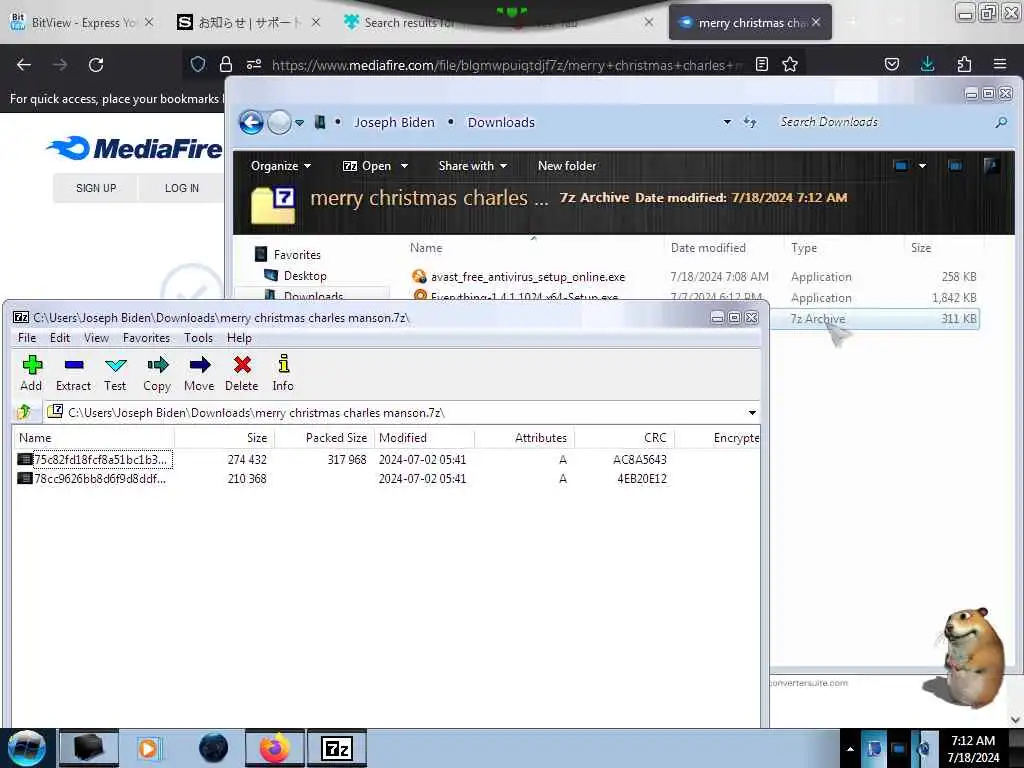Click Joseph Biden in Explorer breadcrumb
Image resolution: width=1024 pixels, height=768 pixels.
click(394, 122)
